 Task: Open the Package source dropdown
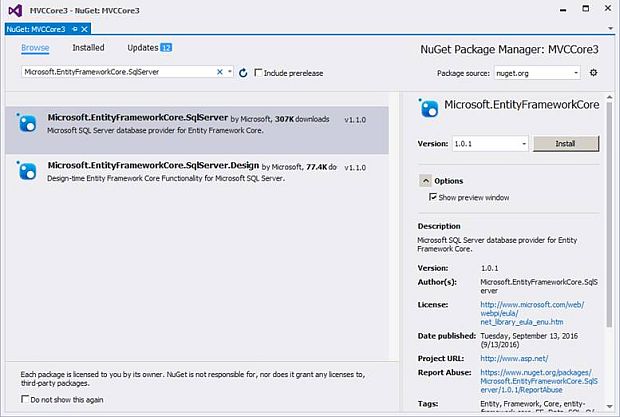pos(576,73)
